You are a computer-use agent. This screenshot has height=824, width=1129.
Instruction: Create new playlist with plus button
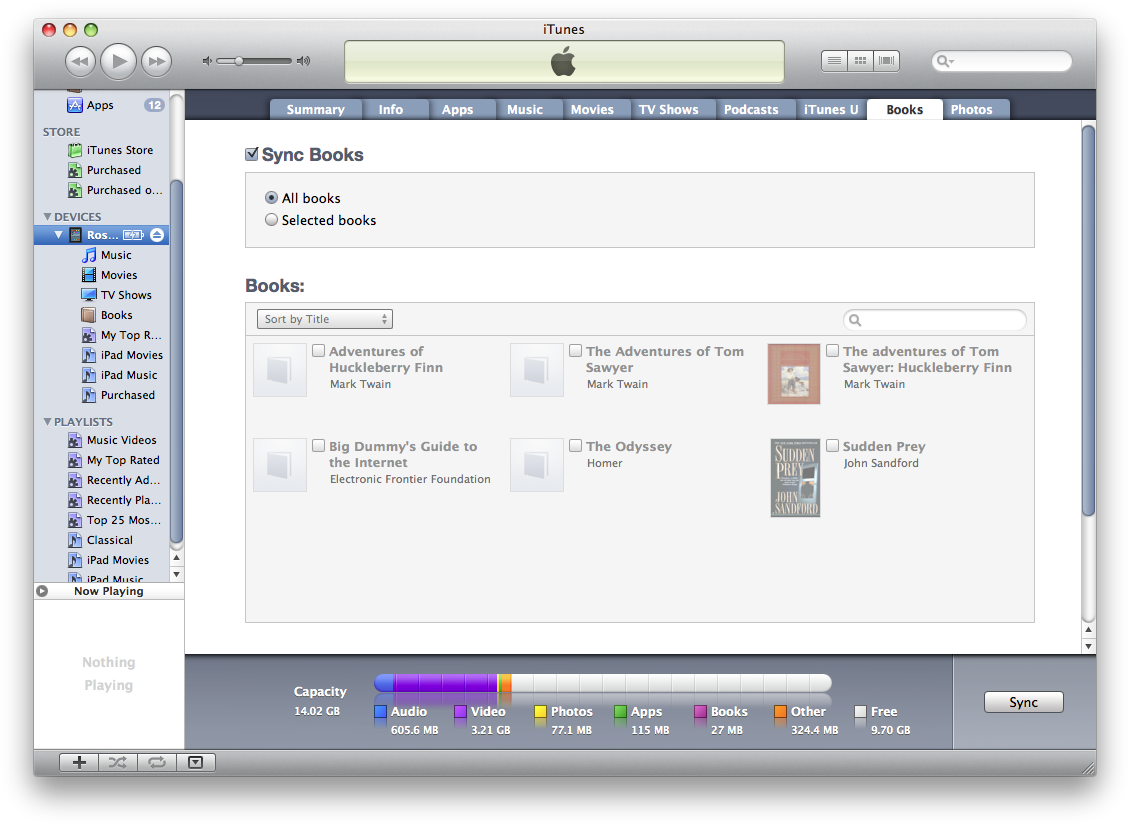point(79,762)
